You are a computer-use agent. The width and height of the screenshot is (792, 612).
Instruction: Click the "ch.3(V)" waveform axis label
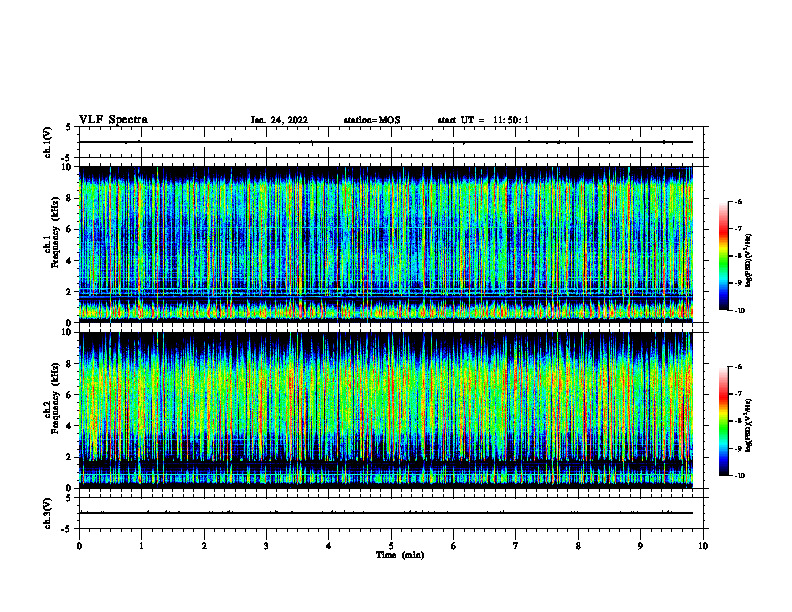point(47,513)
